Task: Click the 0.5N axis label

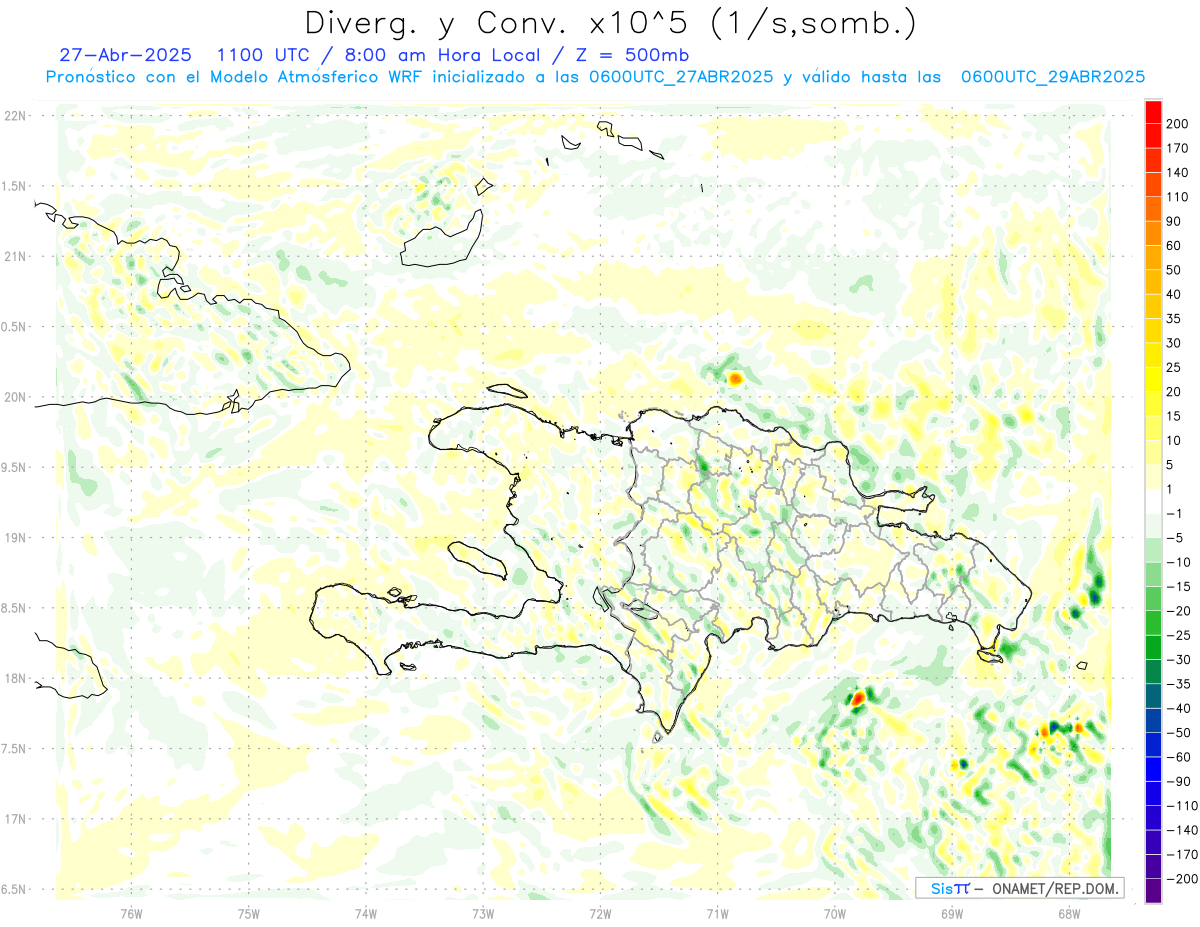Action: [x=14, y=327]
